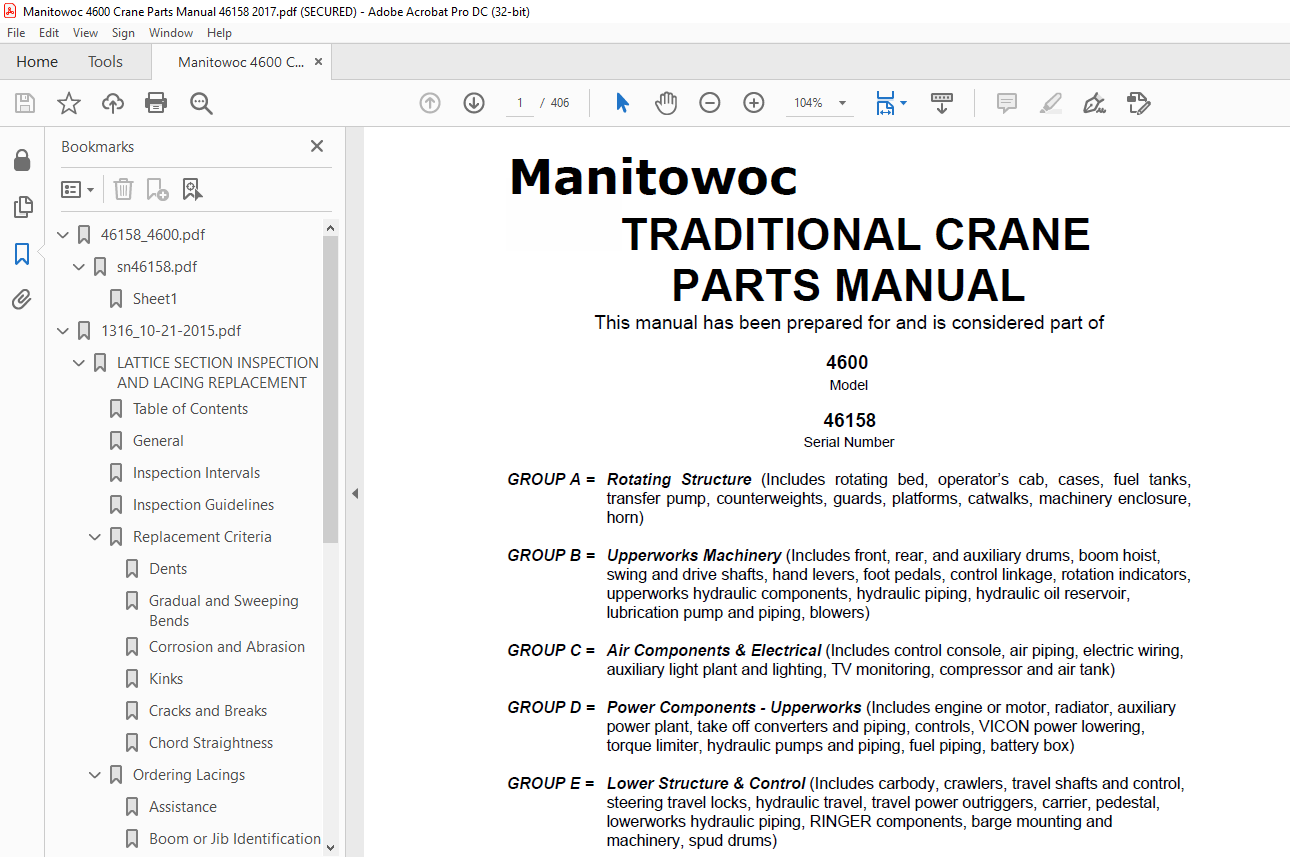Select the Highlight text tool
1290x857 pixels.
pyautogui.click(x=1050, y=103)
